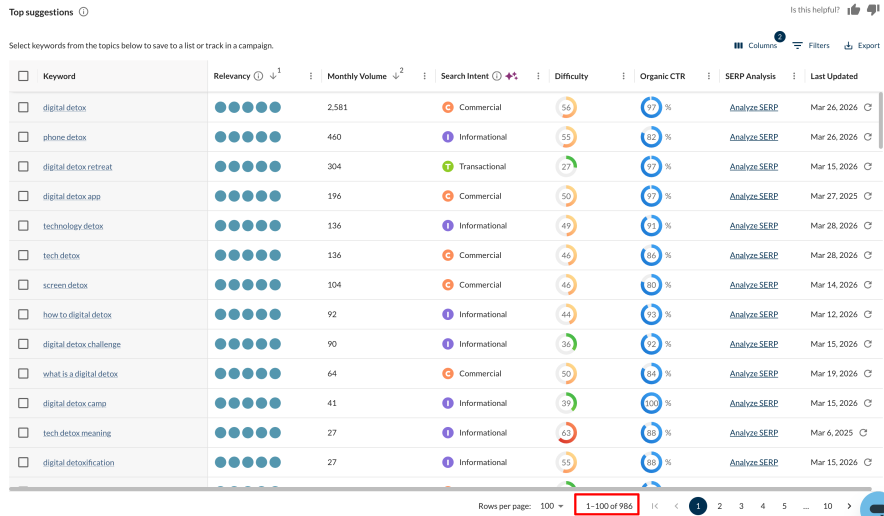Go to page 4

[762, 506]
